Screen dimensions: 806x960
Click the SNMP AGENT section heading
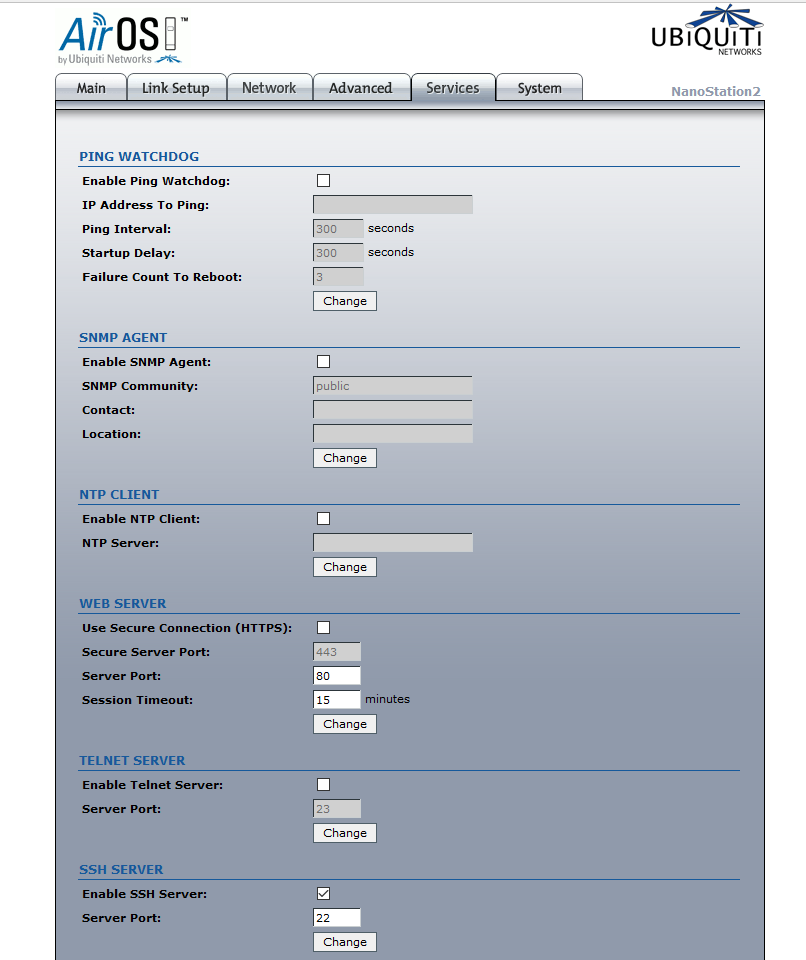[x=123, y=337]
